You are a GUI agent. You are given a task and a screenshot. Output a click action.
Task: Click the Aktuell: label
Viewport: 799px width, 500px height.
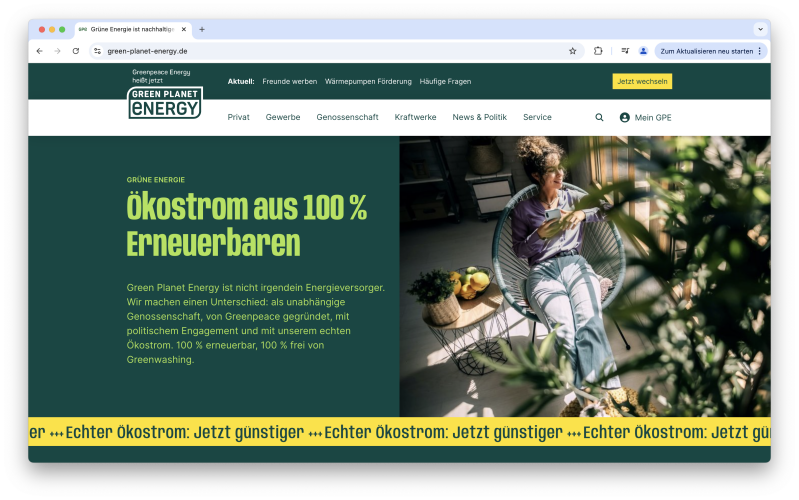click(241, 82)
